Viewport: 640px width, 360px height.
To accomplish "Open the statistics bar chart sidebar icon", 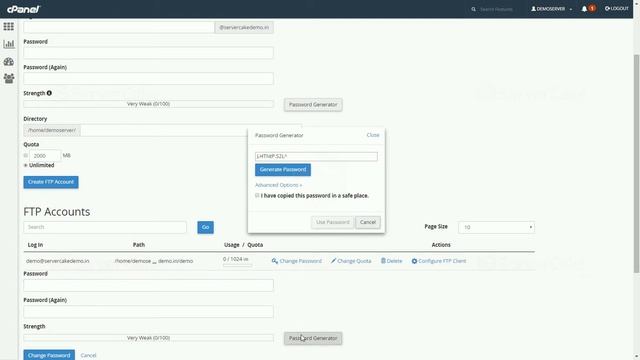I will [9, 44].
